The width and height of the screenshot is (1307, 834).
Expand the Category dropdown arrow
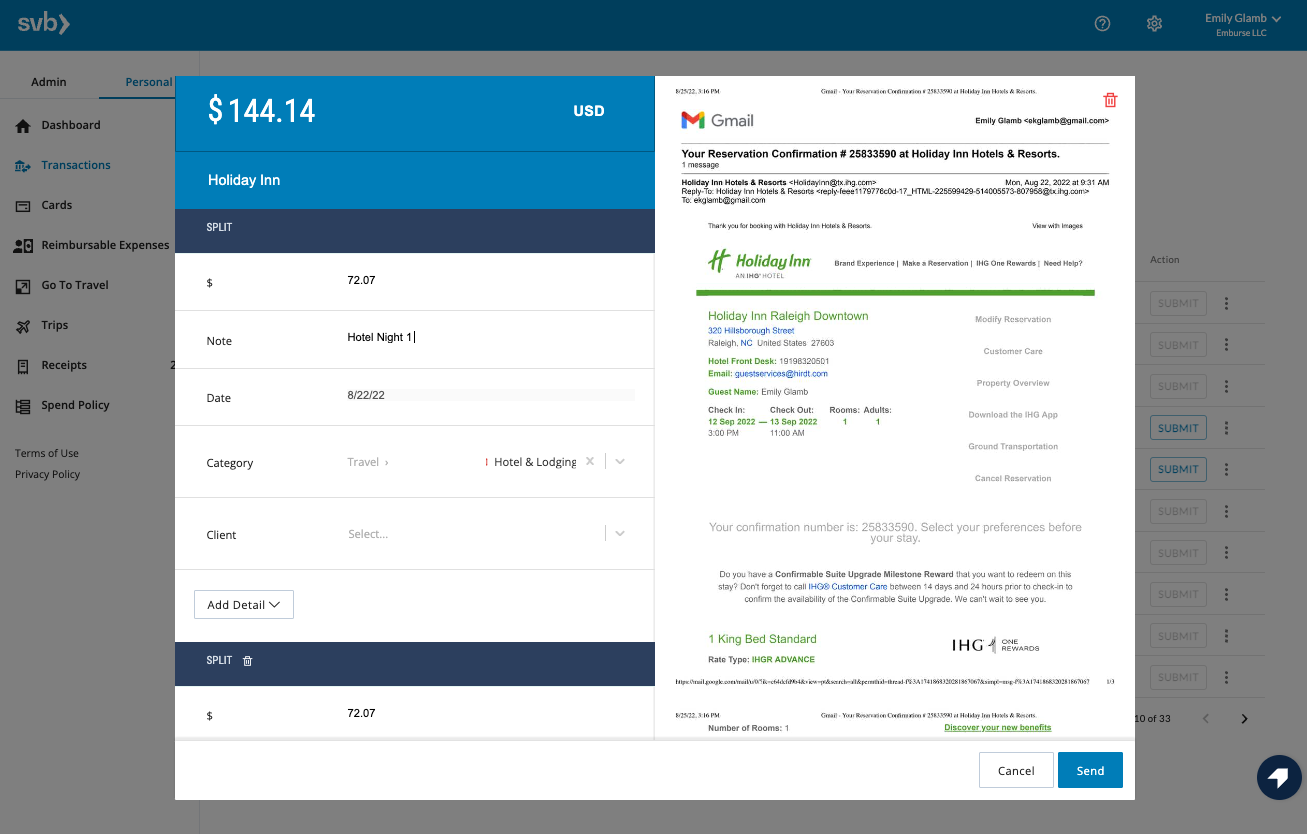(620, 462)
